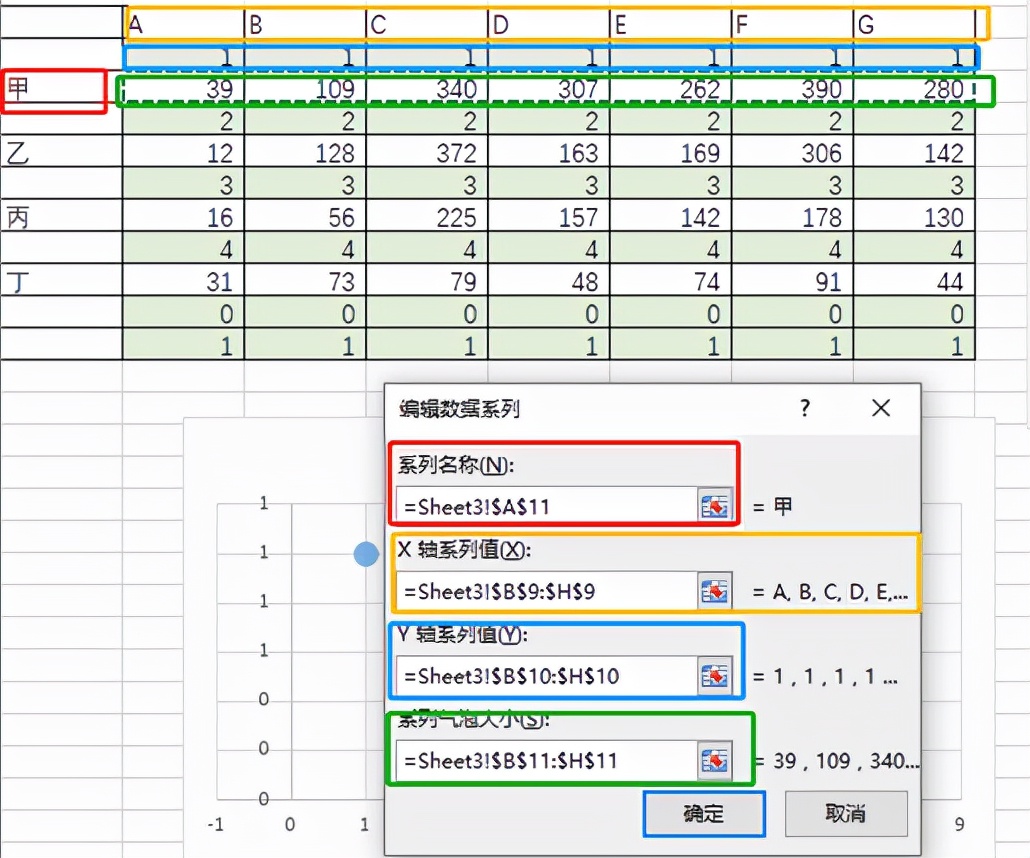This screenshot has width=1030, height=858.
Task: Select the cell with value 225
Action: (425, 217)
